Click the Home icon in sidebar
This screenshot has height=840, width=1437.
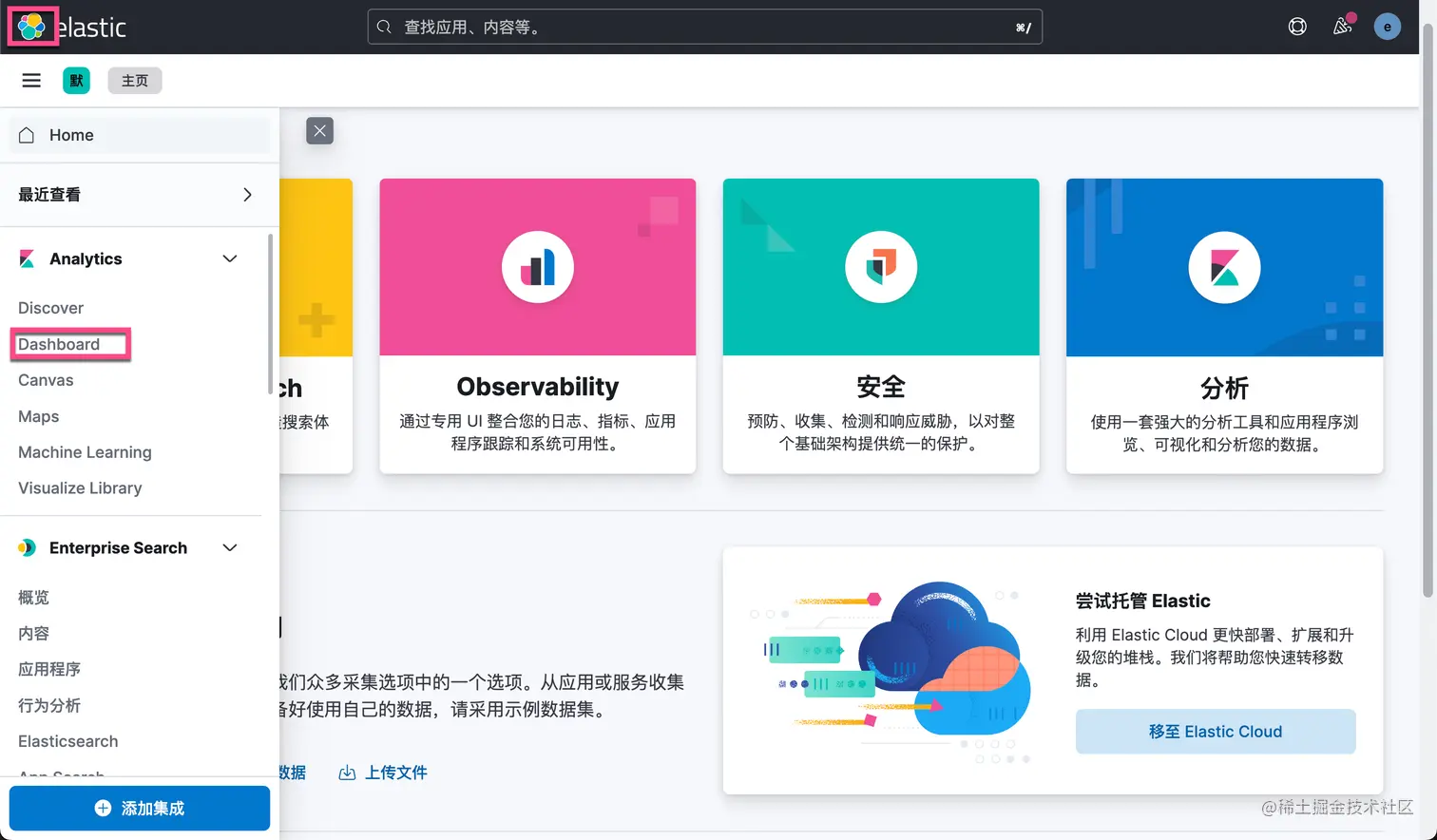click(x=27, y=135)
